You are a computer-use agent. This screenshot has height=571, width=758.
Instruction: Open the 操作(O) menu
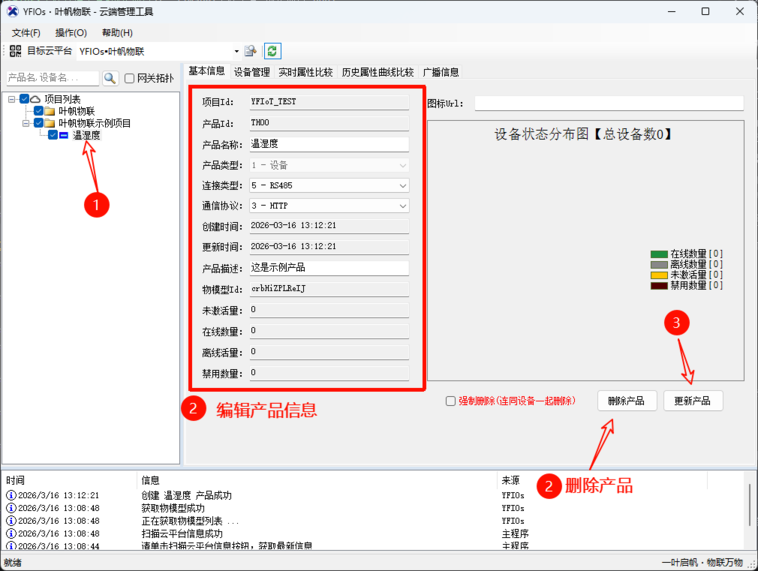[71, 32]
